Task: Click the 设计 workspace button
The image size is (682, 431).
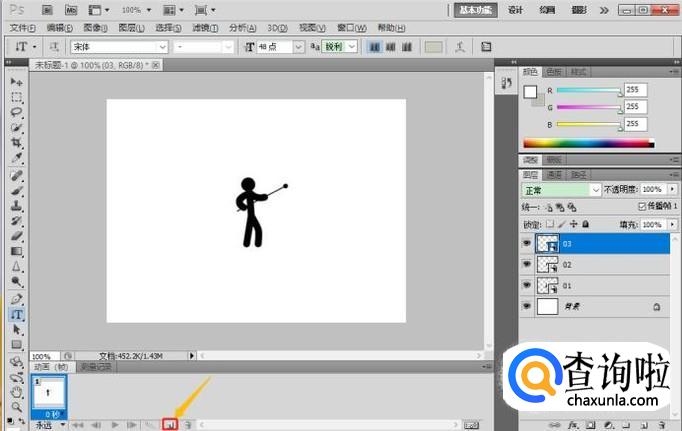Action: (x=515, y=9)
